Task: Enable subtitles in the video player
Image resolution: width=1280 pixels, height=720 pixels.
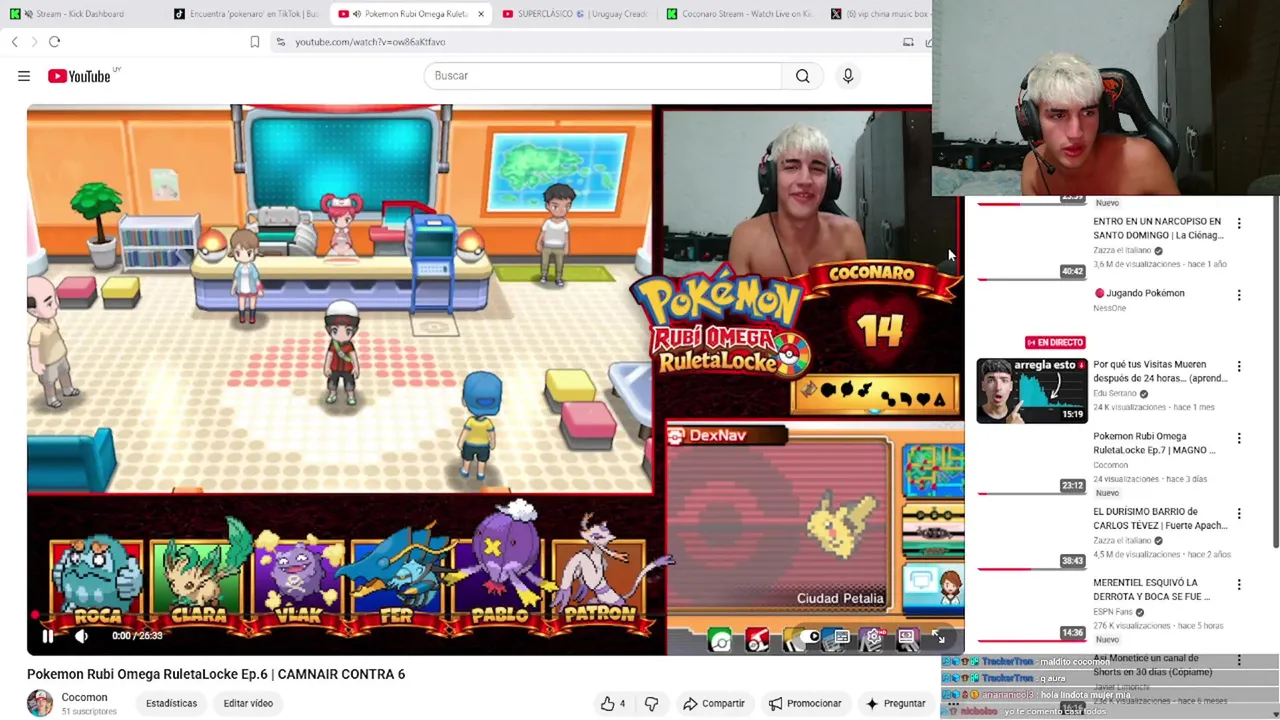Action: (842, 636)
